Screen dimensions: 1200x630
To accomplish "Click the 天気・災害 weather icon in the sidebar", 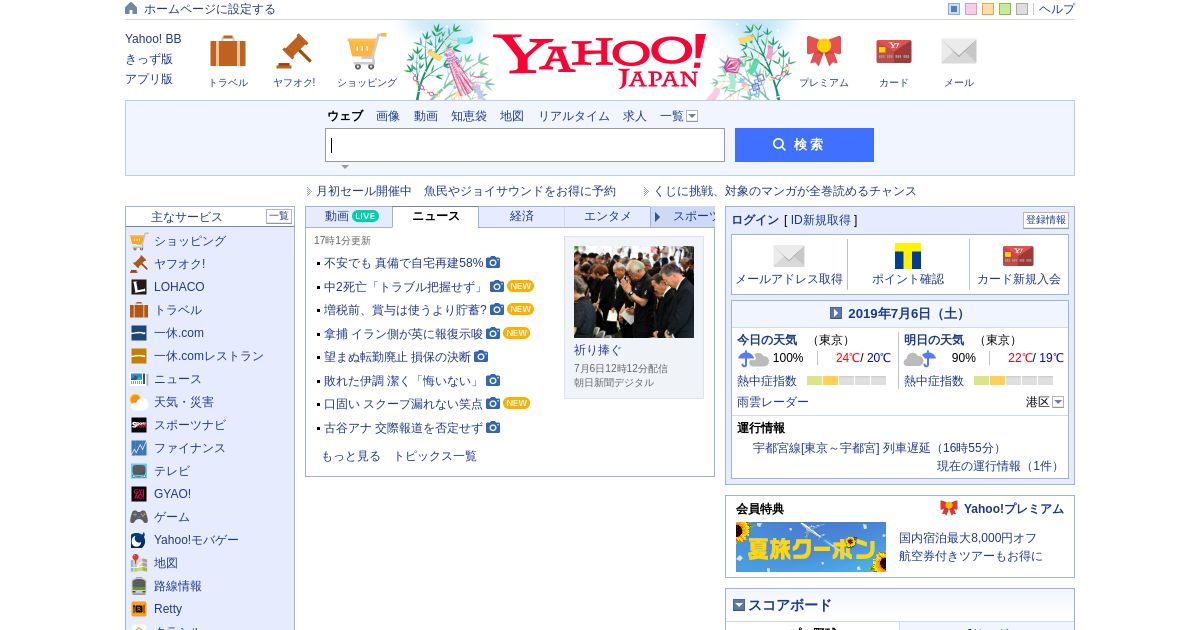I will tap(139, 402).
